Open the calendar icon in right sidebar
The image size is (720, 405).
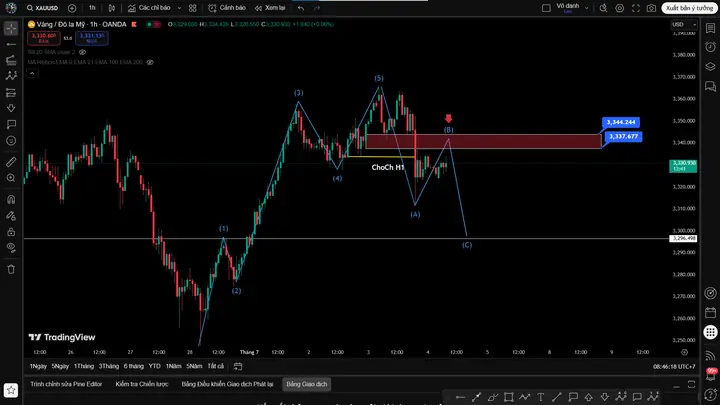pyautogui.click(x=710, y=313)
